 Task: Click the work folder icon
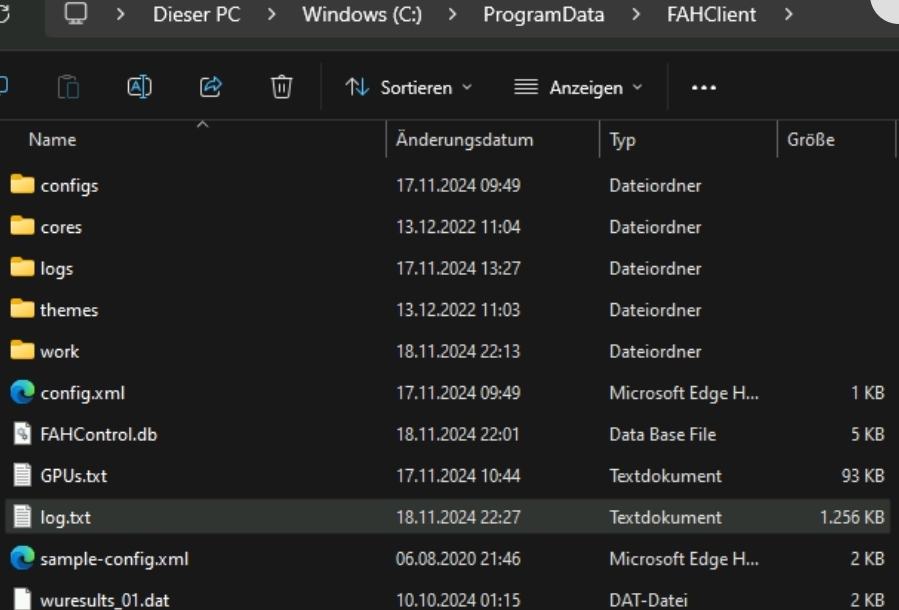click(x=22, y=350)
